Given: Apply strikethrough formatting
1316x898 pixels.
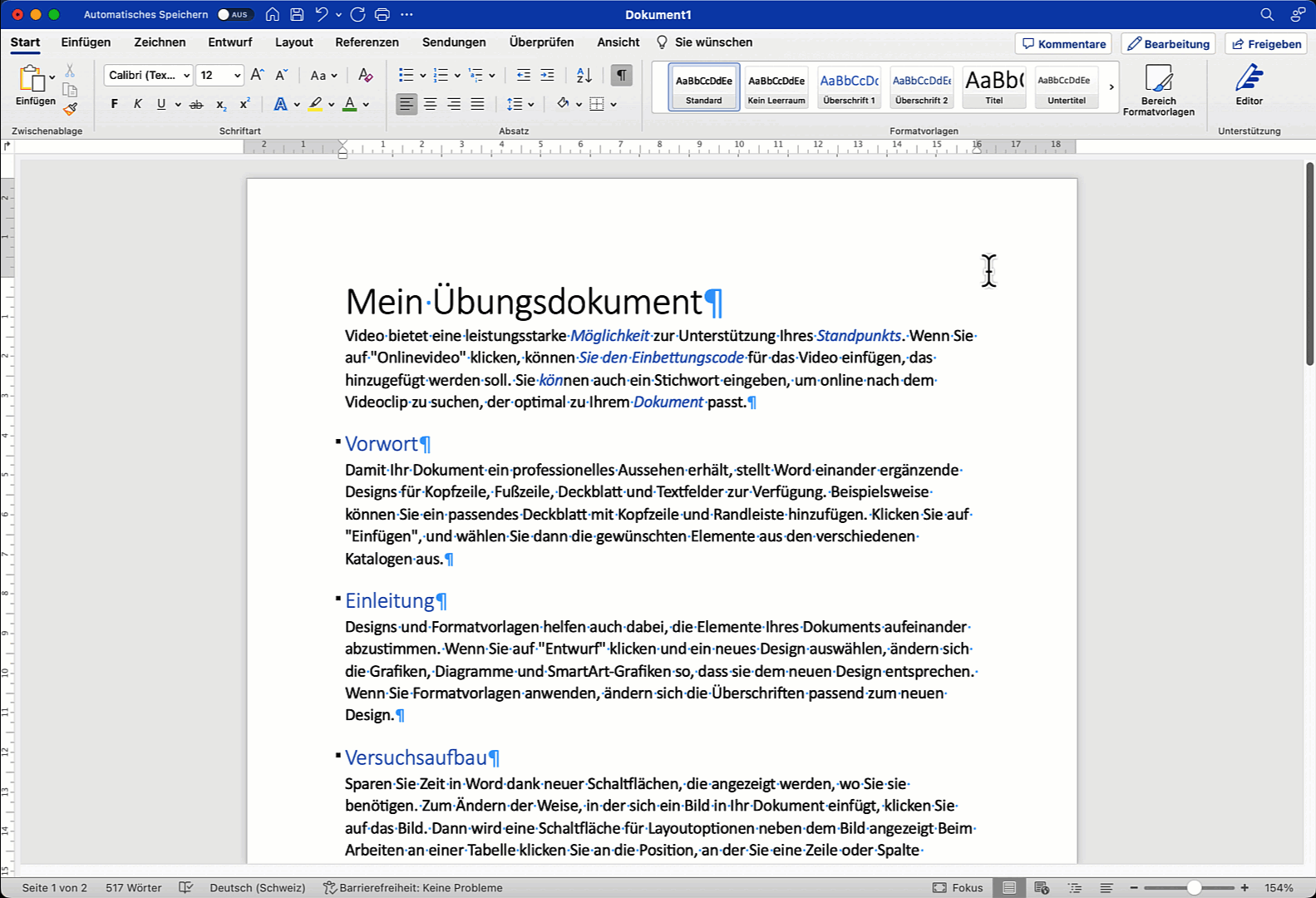Looking at the screenshot, I should coord(196,105).
